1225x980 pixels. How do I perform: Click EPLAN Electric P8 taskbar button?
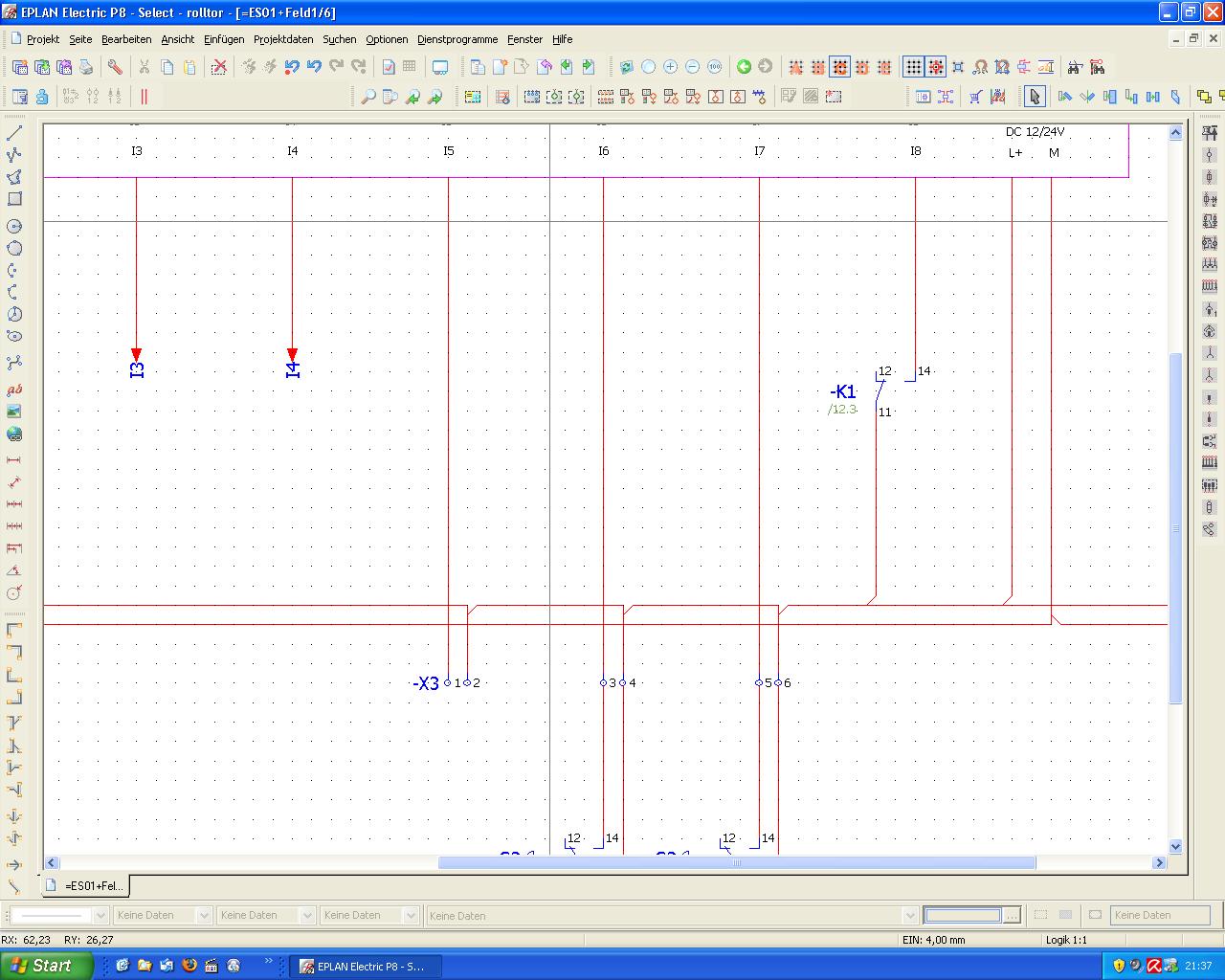click(x=364, y=967)
